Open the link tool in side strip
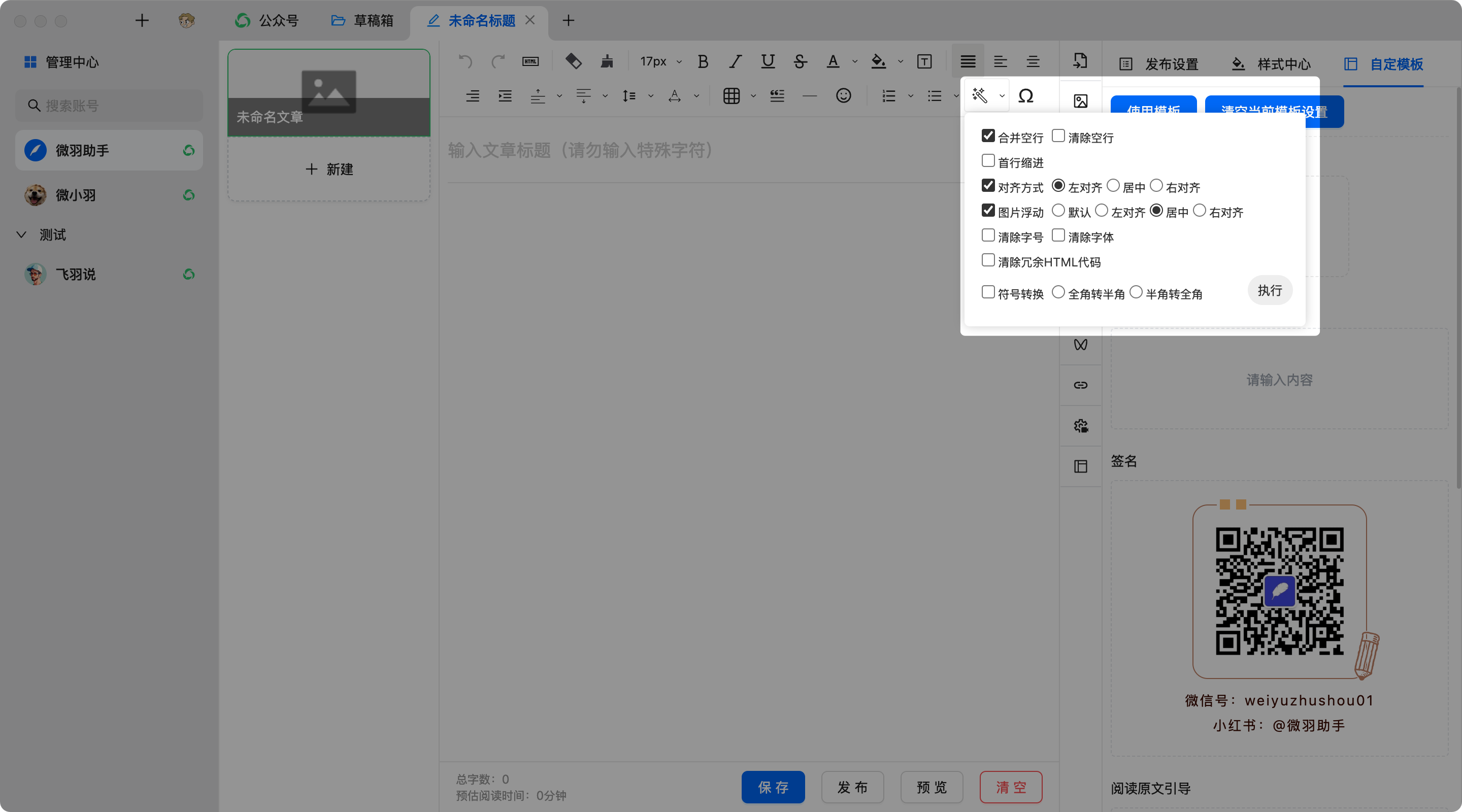 click(1081, 385)
